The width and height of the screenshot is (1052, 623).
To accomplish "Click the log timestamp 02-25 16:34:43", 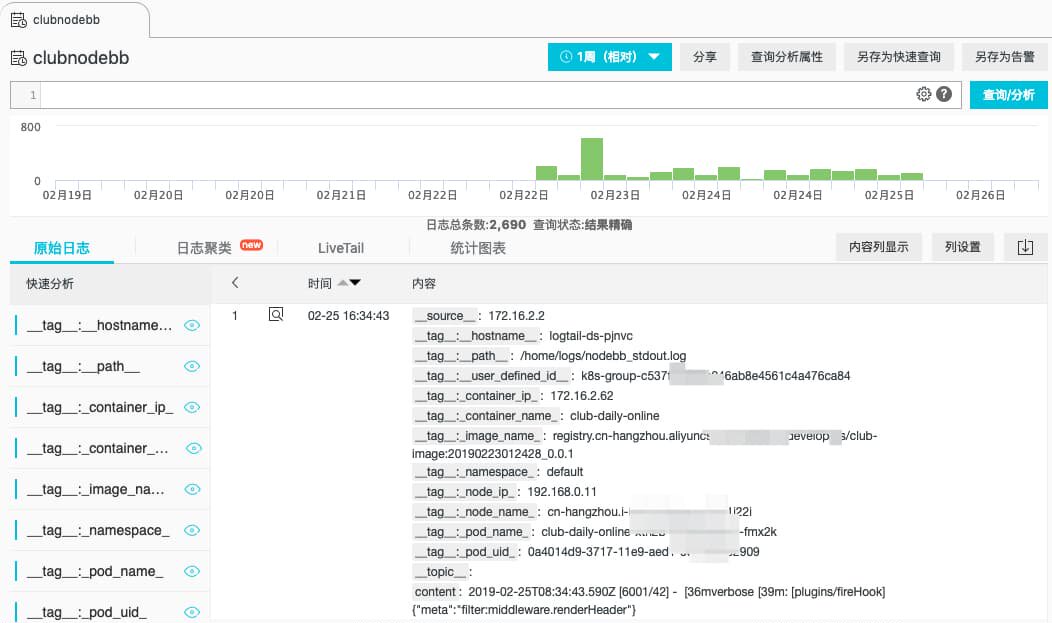I will [348, 316].
